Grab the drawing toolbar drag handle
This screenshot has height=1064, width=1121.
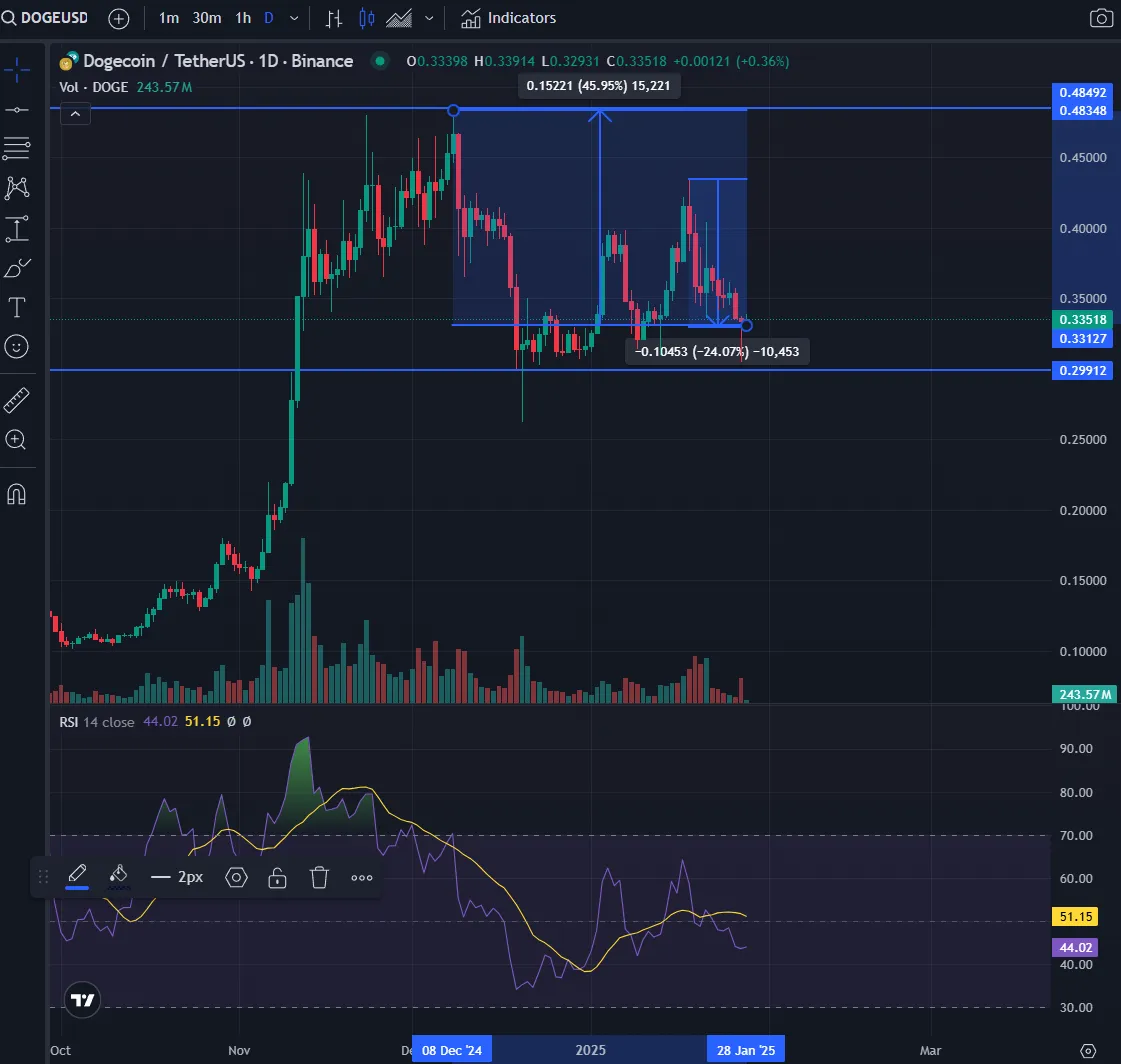point(43,877)
